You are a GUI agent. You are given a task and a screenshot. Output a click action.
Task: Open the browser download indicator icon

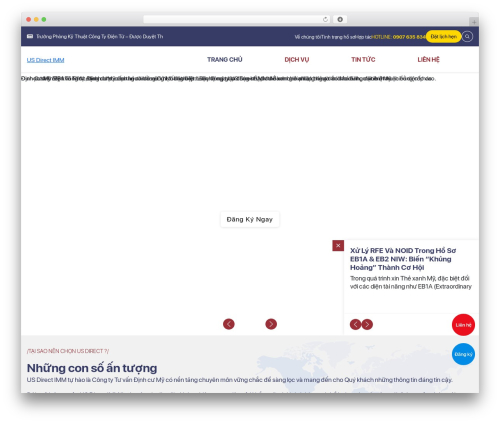[340, 19]
